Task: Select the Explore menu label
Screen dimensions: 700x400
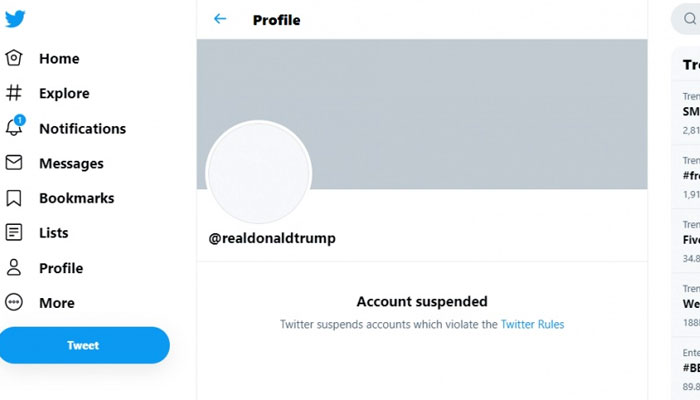Action: click(x=64, y=93)
